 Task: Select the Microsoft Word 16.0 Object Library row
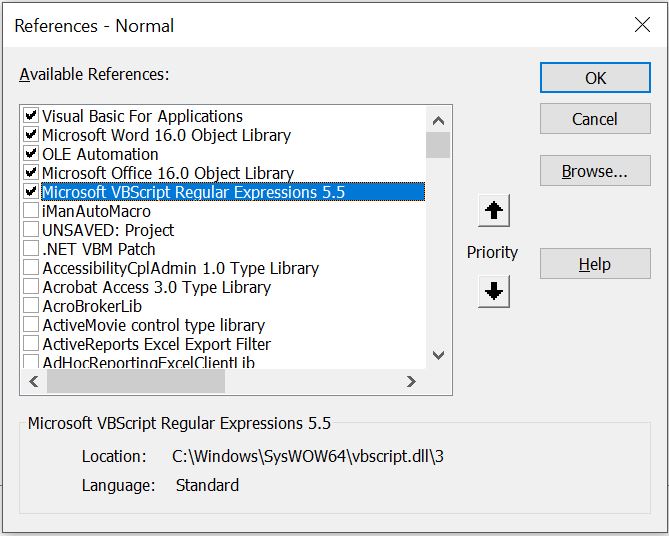166,135
